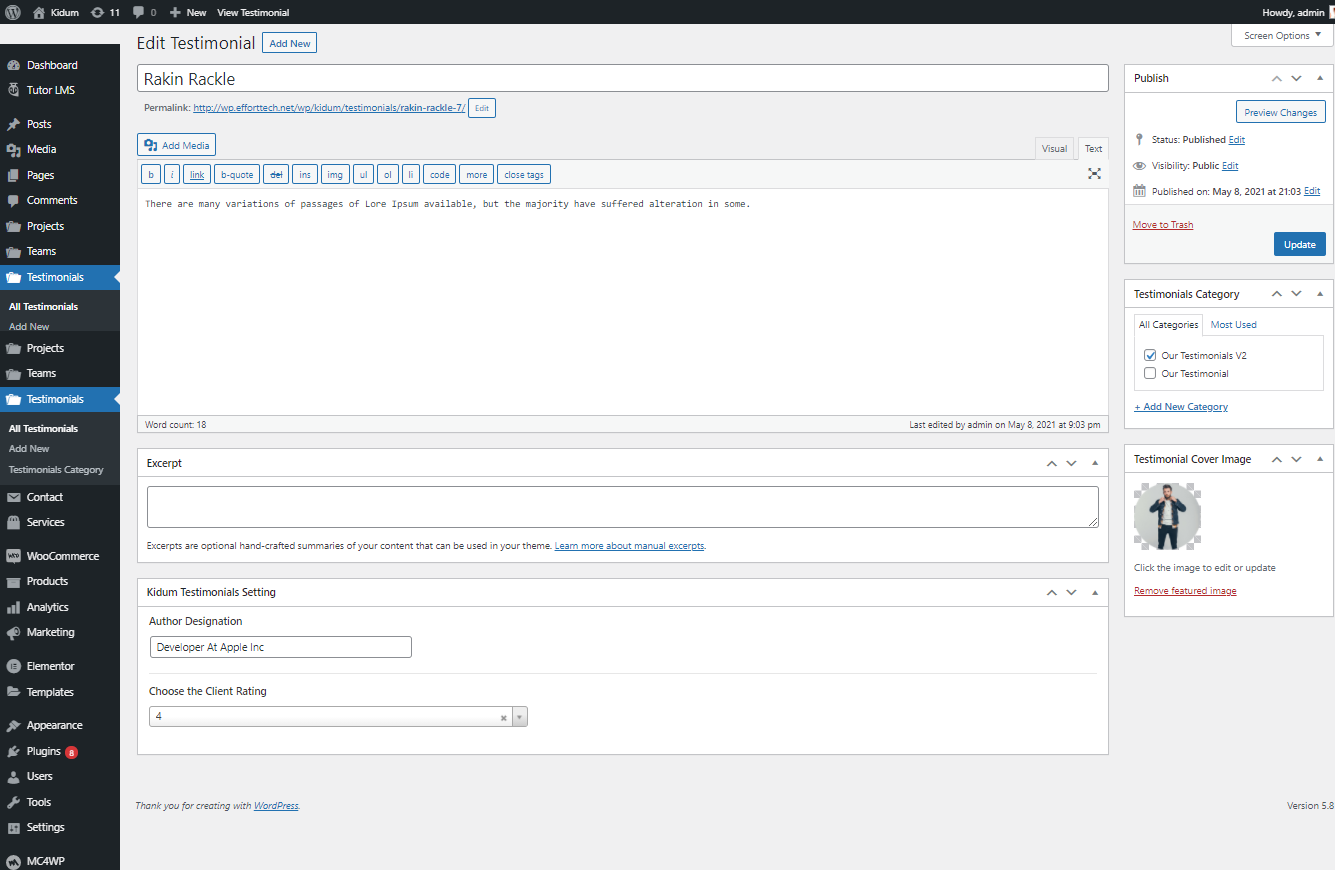Check the Our Testimonial category
1335x870 pixels.
click(1150, 374)
